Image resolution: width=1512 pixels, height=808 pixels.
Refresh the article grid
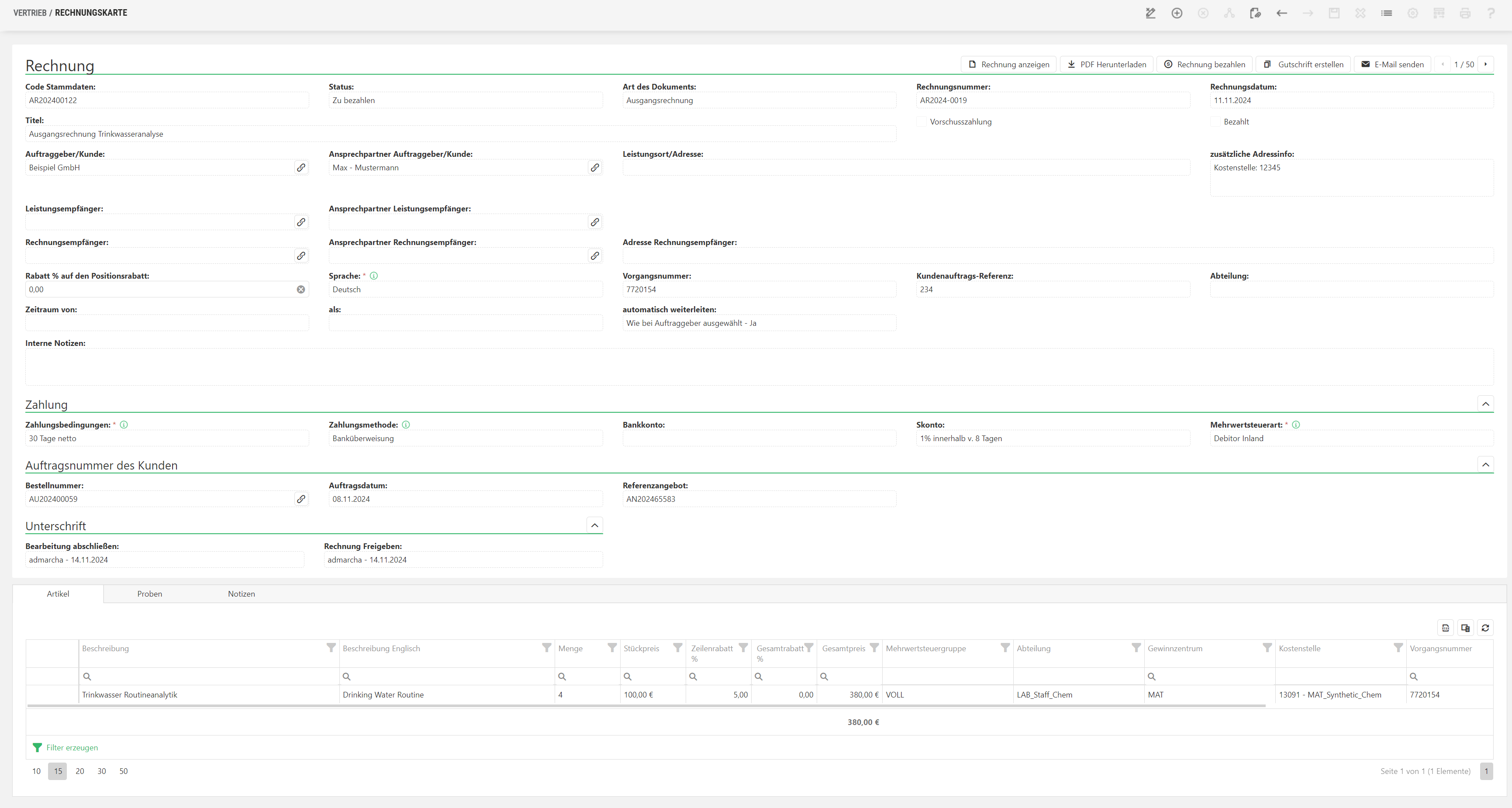(1485, 628)
